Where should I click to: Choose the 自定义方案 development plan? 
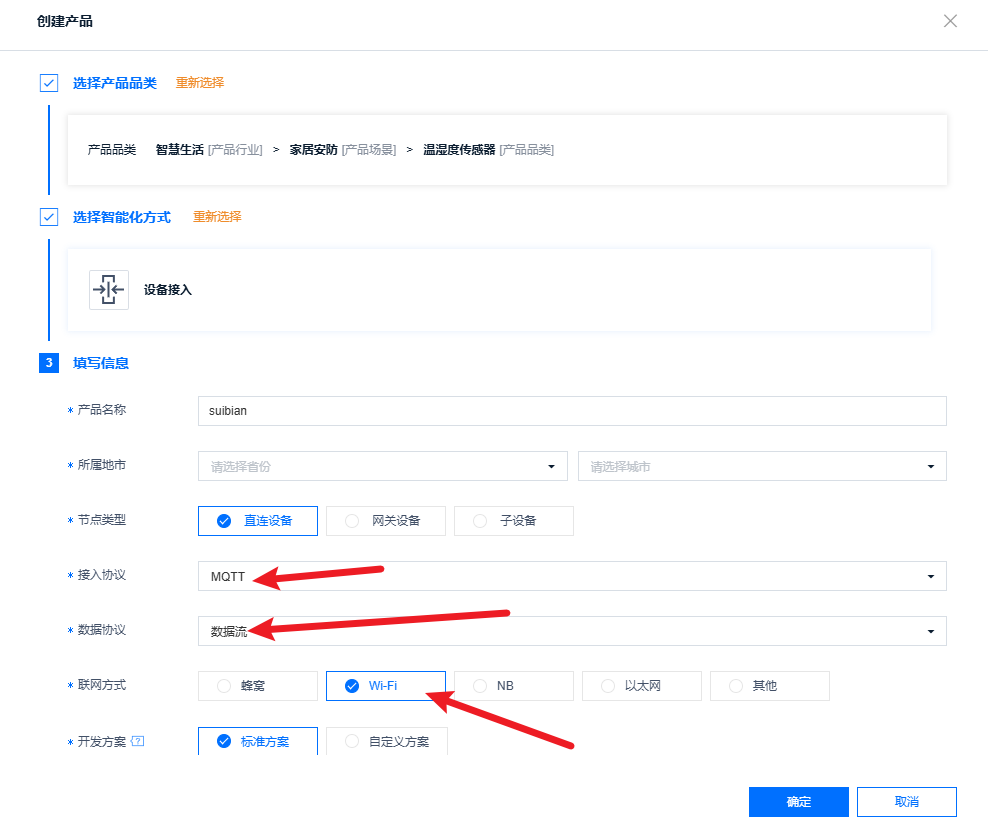pyautogui.click(x=387, y=741)
